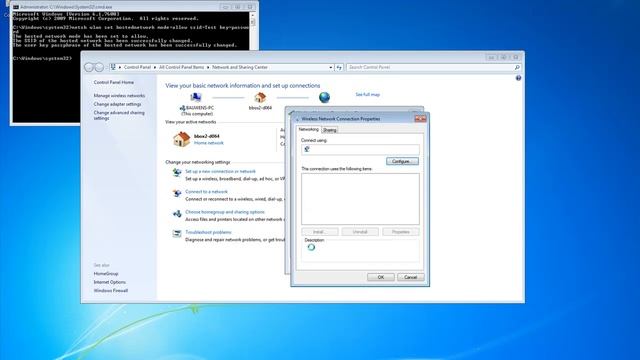
Task: Click the Set up a new connection icon
Action: [177, 172]
